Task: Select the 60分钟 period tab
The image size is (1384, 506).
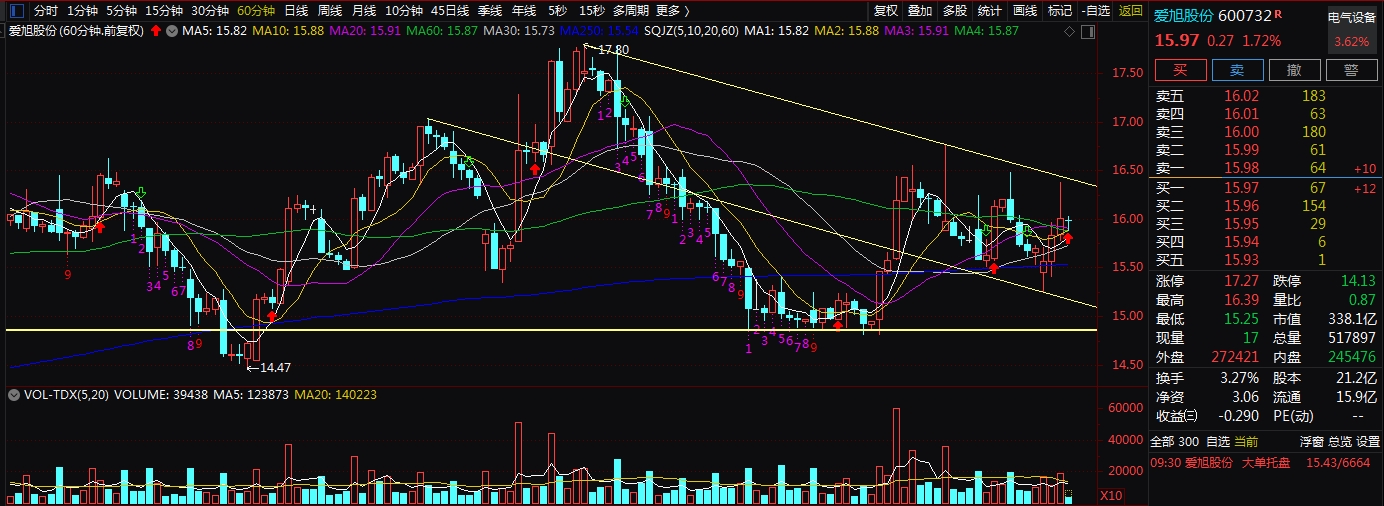Action: pos(256,10)
